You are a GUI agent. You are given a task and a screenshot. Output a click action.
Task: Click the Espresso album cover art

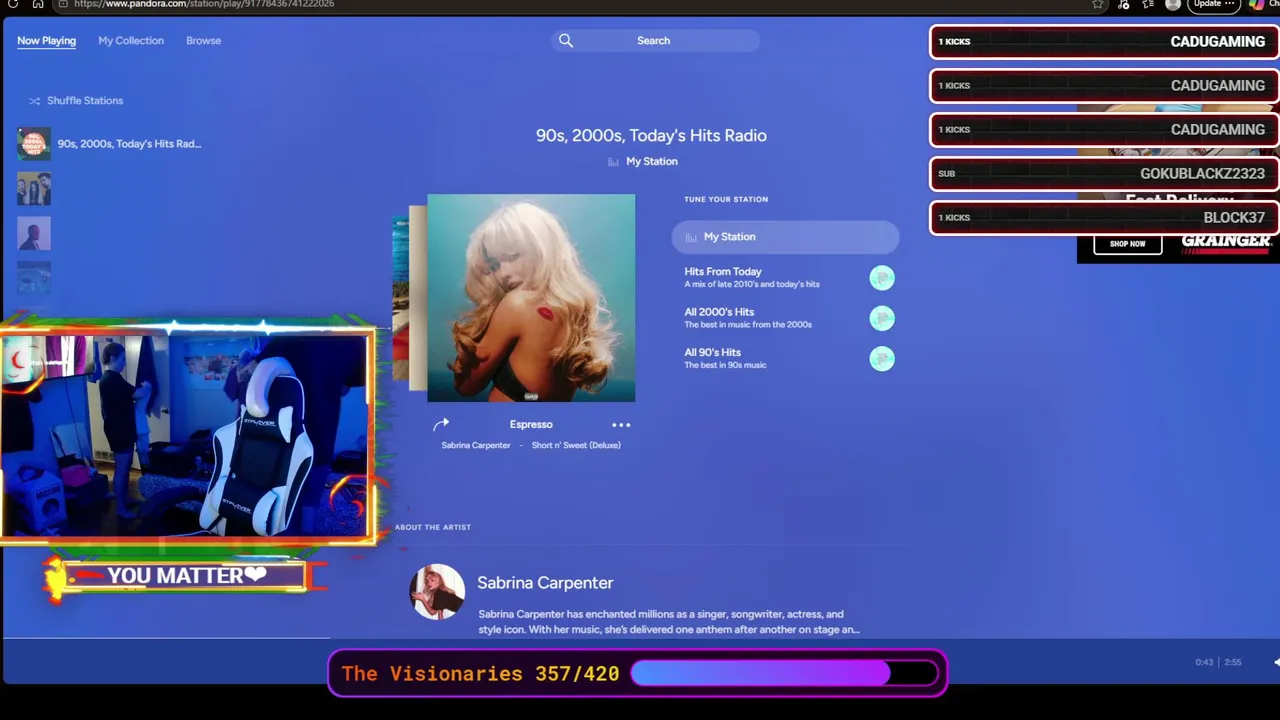[x=531, y=298]
